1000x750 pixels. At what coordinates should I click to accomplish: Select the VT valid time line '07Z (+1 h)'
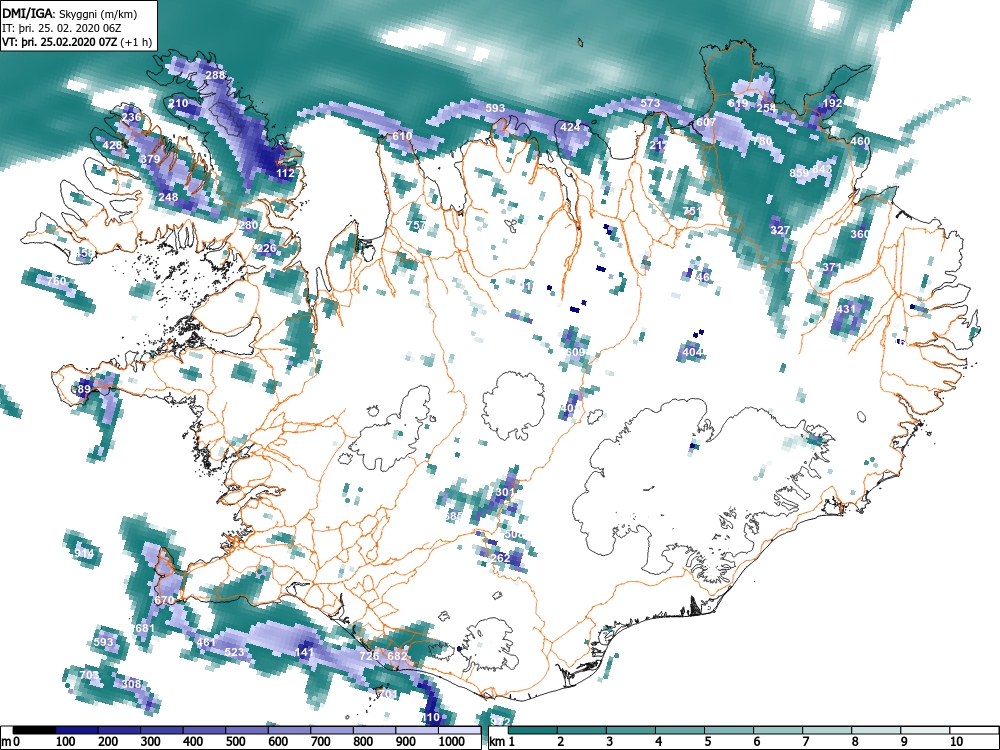pos(77,42)
